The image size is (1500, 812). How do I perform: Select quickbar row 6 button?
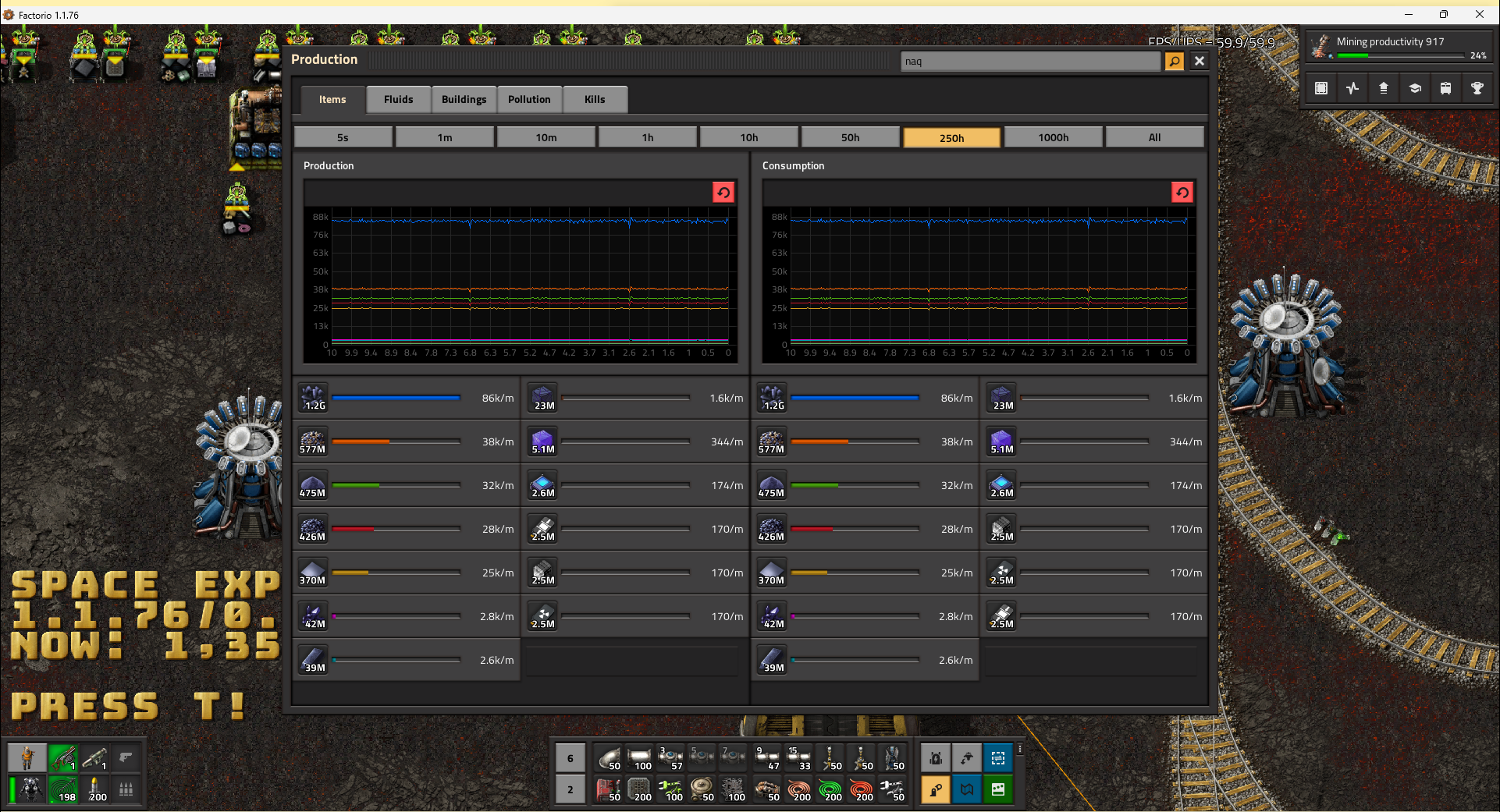pyautogui.click(x=570, y=758)
